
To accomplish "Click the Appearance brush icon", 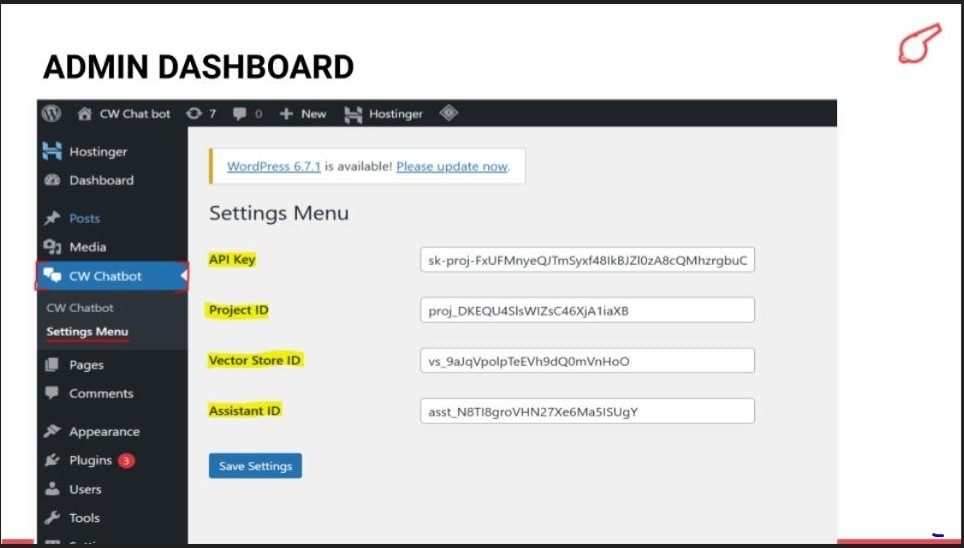I will 52,431.
